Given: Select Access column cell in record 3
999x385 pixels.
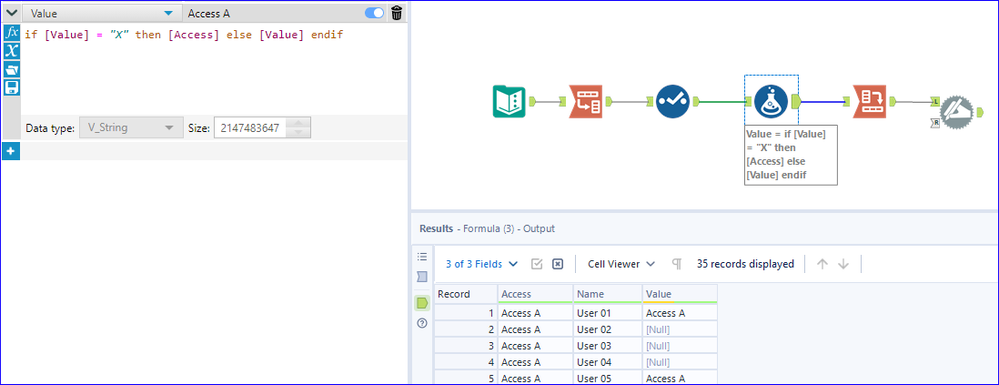Looking at the screenshot, I should 535,346.
